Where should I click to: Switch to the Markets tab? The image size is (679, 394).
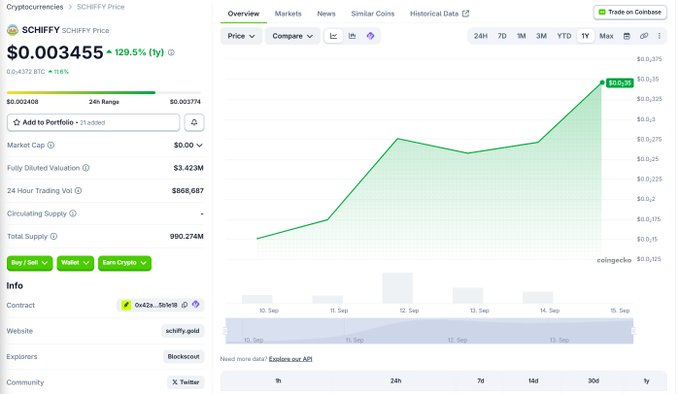pos(288,14)
